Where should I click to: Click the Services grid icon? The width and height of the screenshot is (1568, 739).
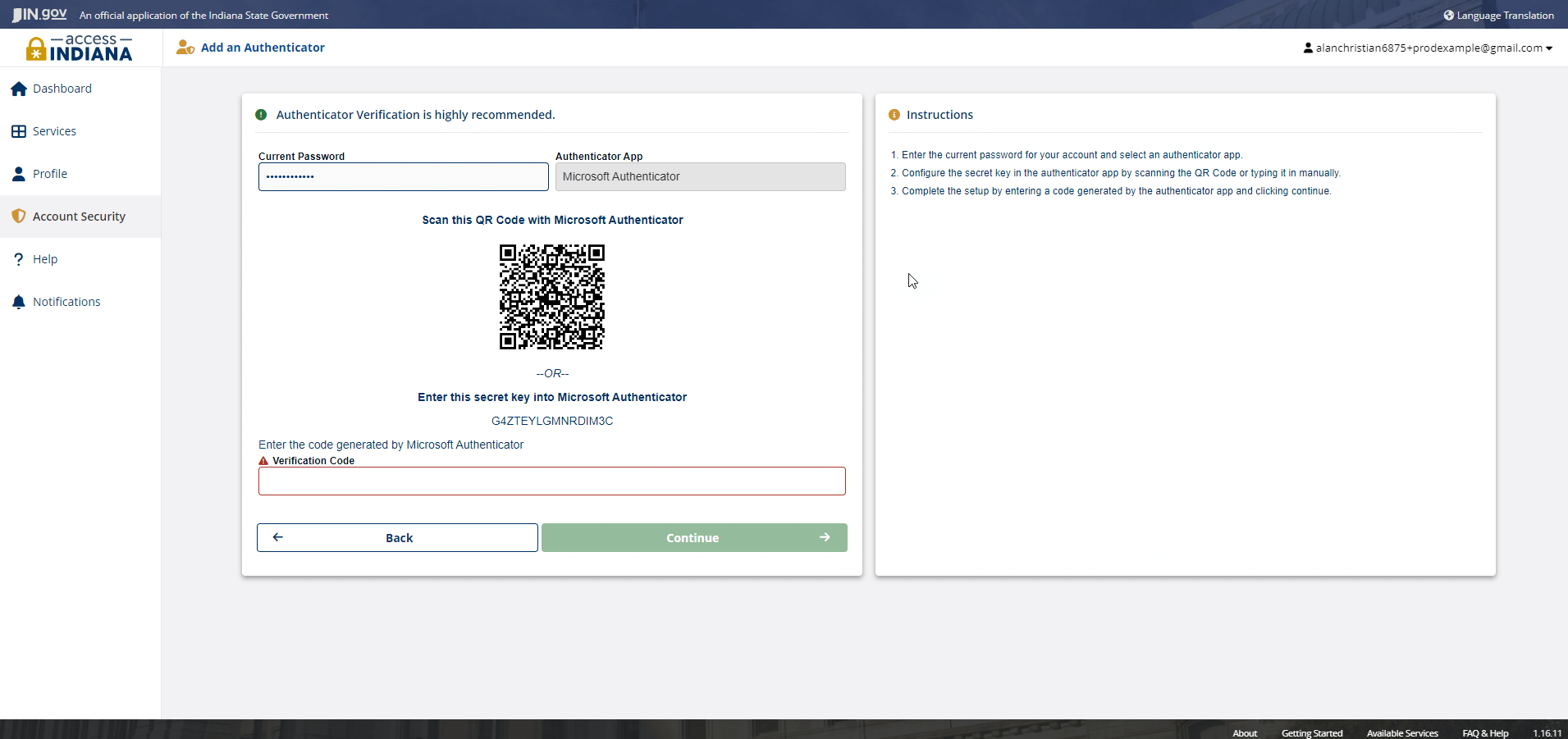click(19, 131)
